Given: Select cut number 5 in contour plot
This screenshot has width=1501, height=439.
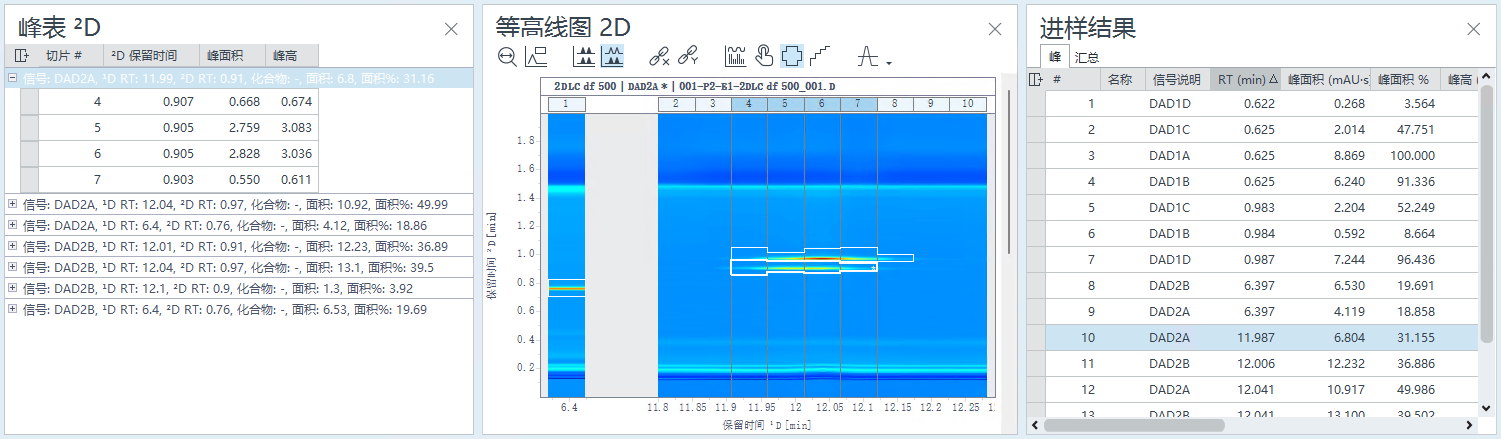Looking at the screenshot, I should (785, 104).
